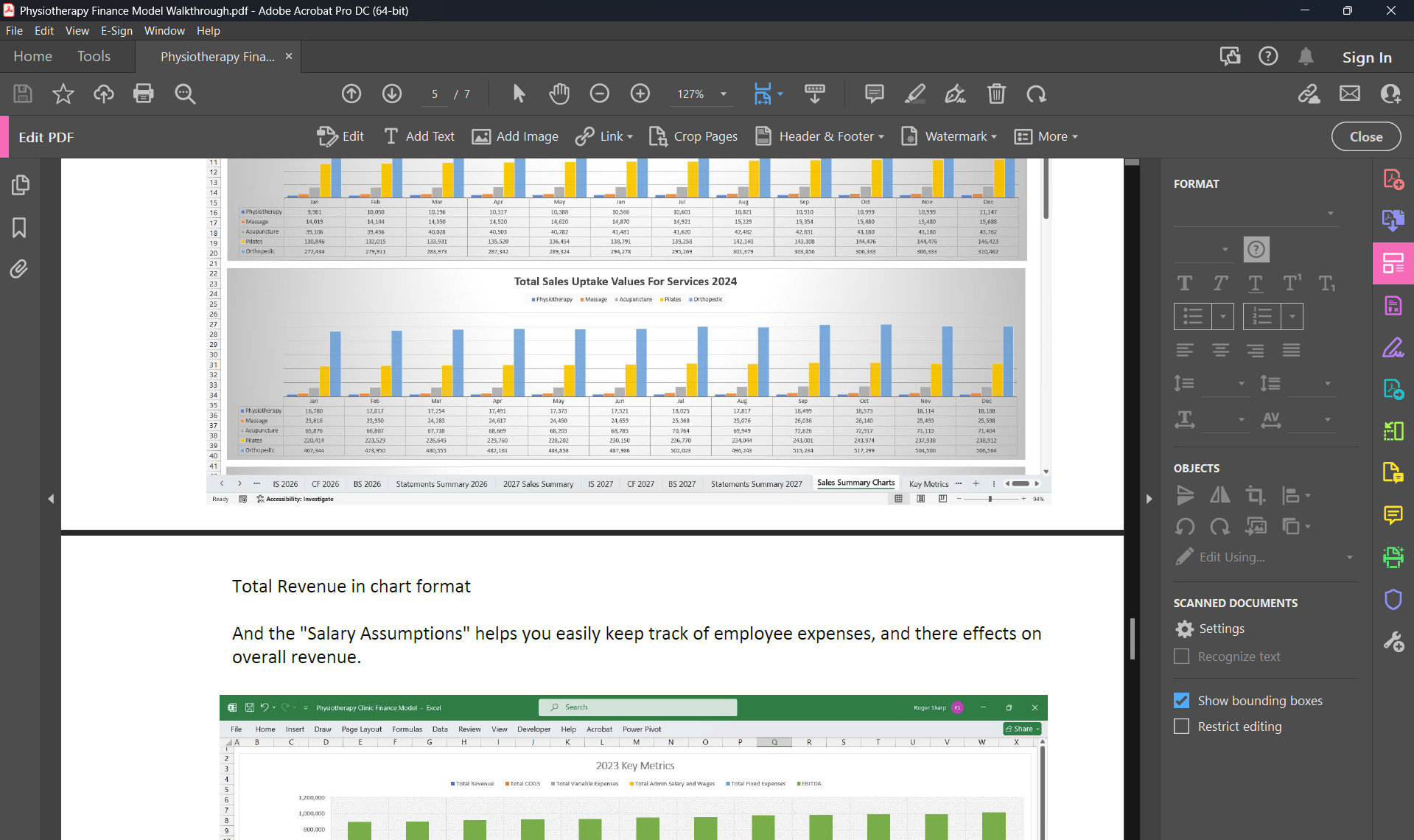Open bullet list style dropdown arrow
Image resolution: width=1414 pixels, height=840 pixels.
click(x=1223, y=317)
